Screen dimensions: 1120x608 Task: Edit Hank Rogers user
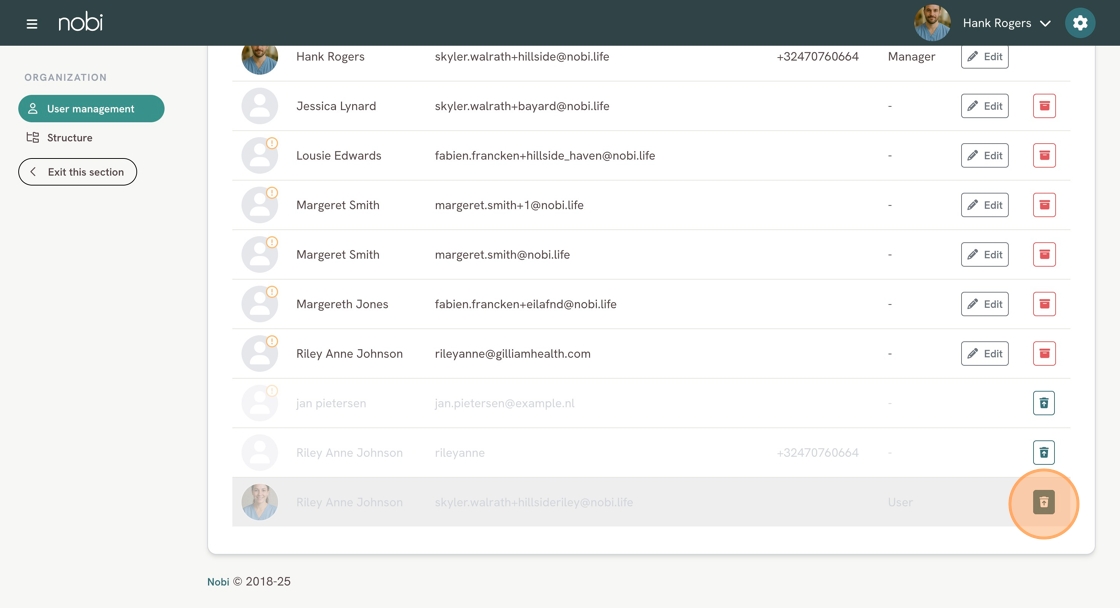pyautogui.click(x=984, y=57)
